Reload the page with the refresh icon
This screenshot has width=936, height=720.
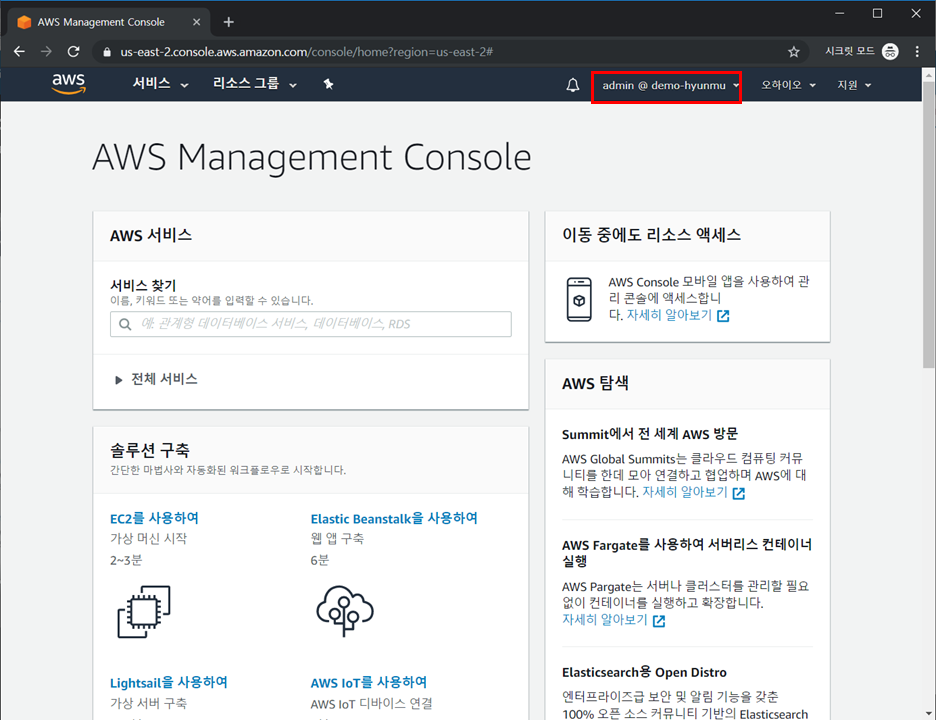point(73,52)
